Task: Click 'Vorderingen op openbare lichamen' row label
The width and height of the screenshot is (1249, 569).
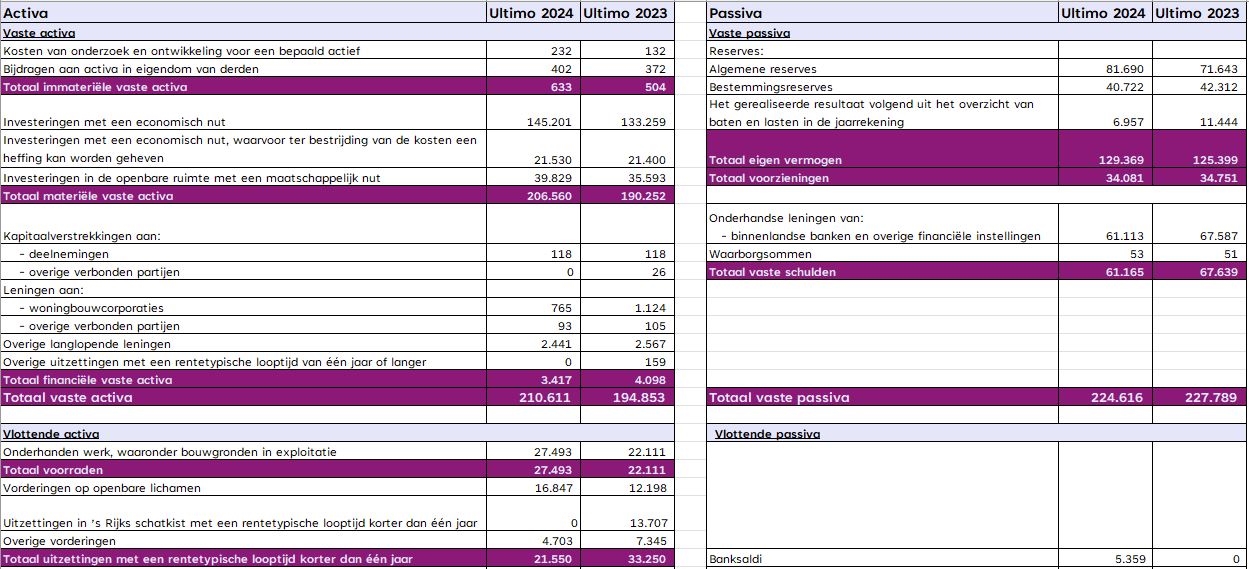Action: pyautogui.click(x=102, y=488)
